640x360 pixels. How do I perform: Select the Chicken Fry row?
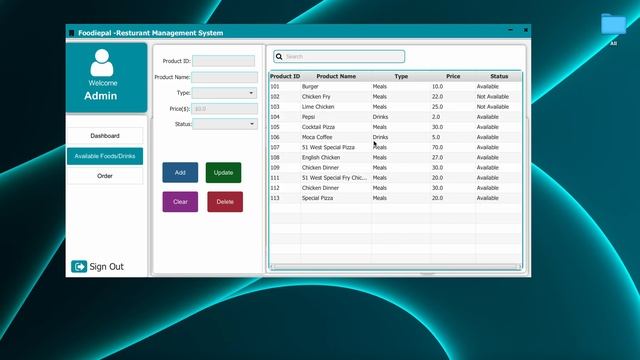point(396,97)
